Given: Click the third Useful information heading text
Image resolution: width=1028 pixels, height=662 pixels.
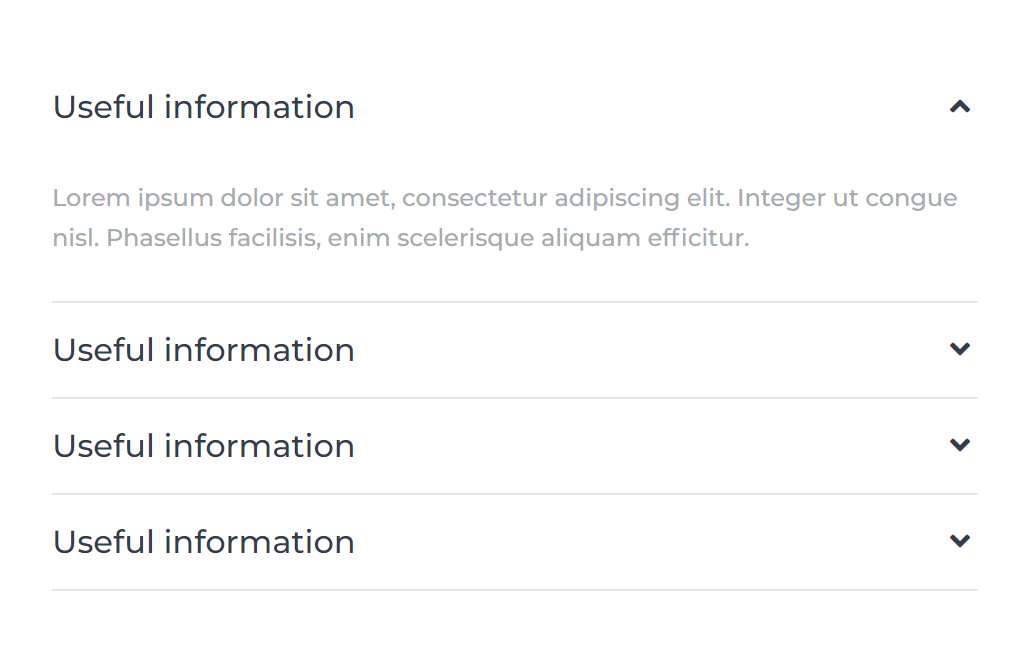Looking at the screenshot, I should point(204,446).
